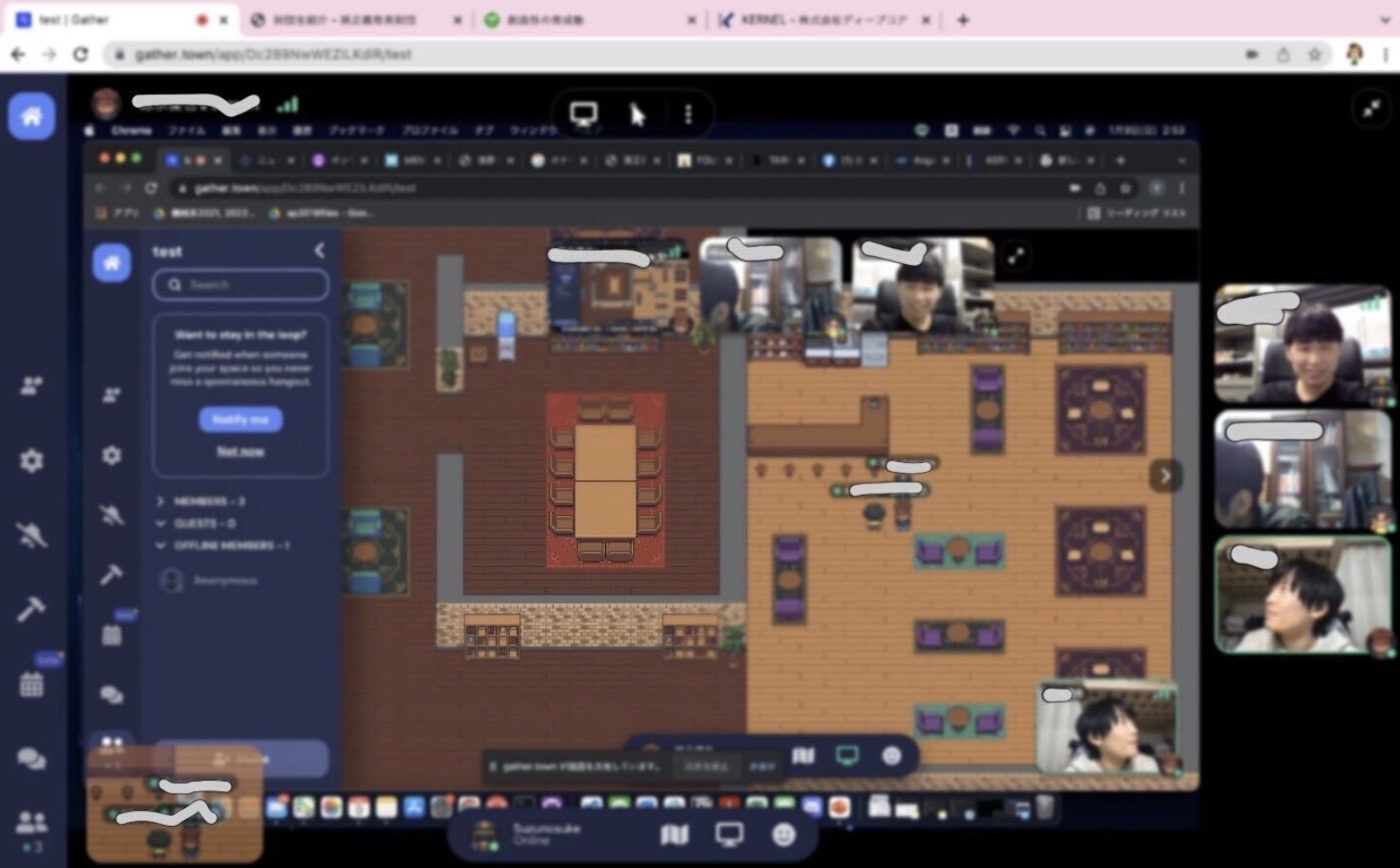This screenshot has height=868, width=1400.
Task: Click the small map preview at bottom left
Action: (x=174, y=804)
